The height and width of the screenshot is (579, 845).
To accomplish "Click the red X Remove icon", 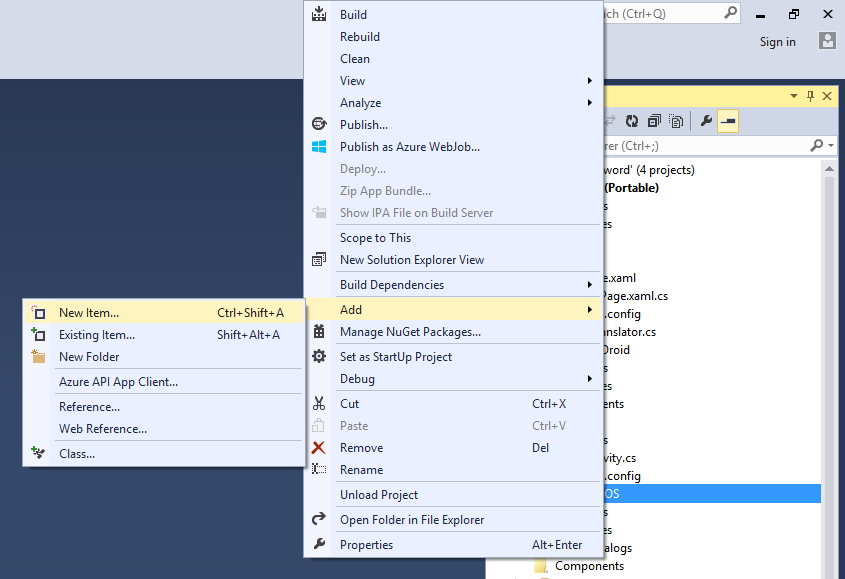I will 318,447.
